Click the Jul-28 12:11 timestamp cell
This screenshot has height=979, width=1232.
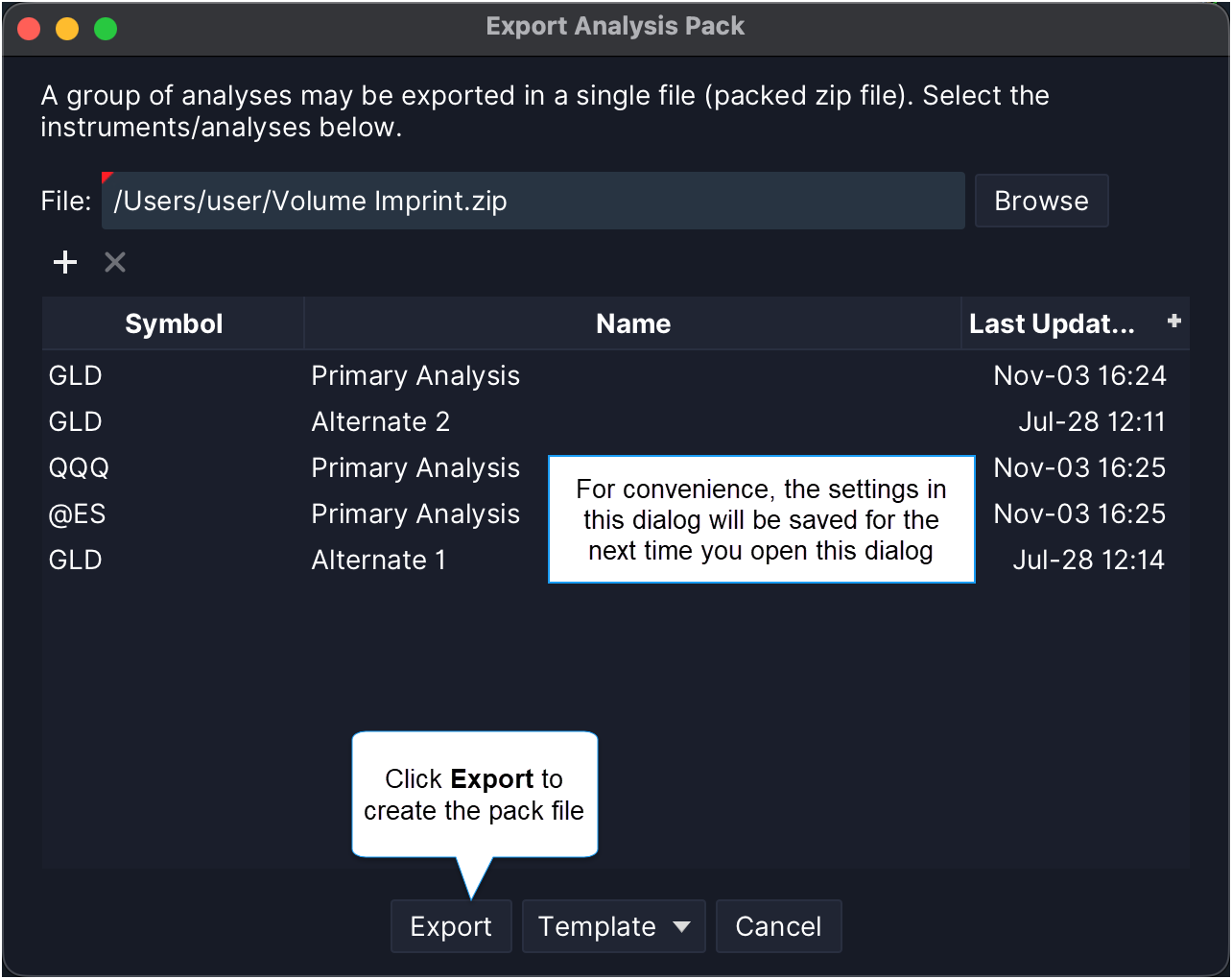click(1091, 421)
